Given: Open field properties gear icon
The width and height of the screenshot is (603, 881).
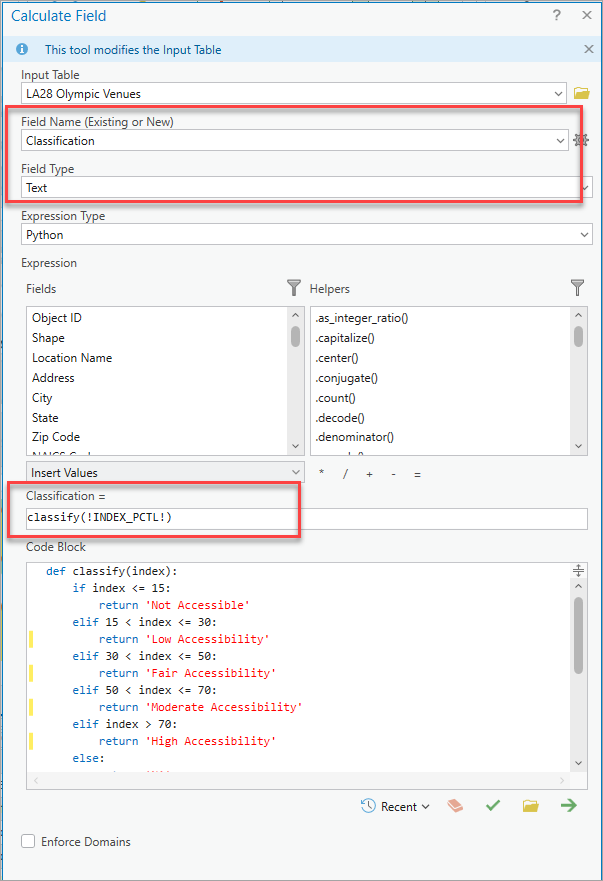Looking at the screenshot, I should point(581,141).
